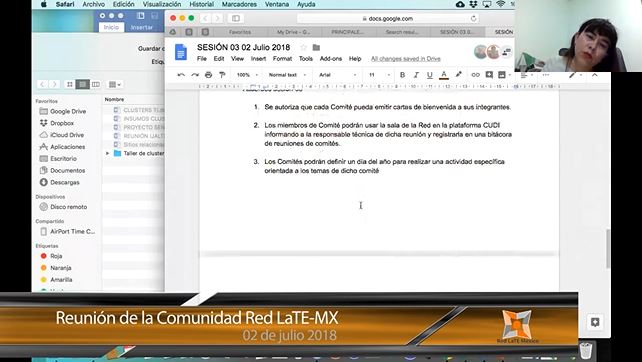The image size is (642, 362).
Task: Insert a link with the chain icon
Action: click(x=475, y=75)
